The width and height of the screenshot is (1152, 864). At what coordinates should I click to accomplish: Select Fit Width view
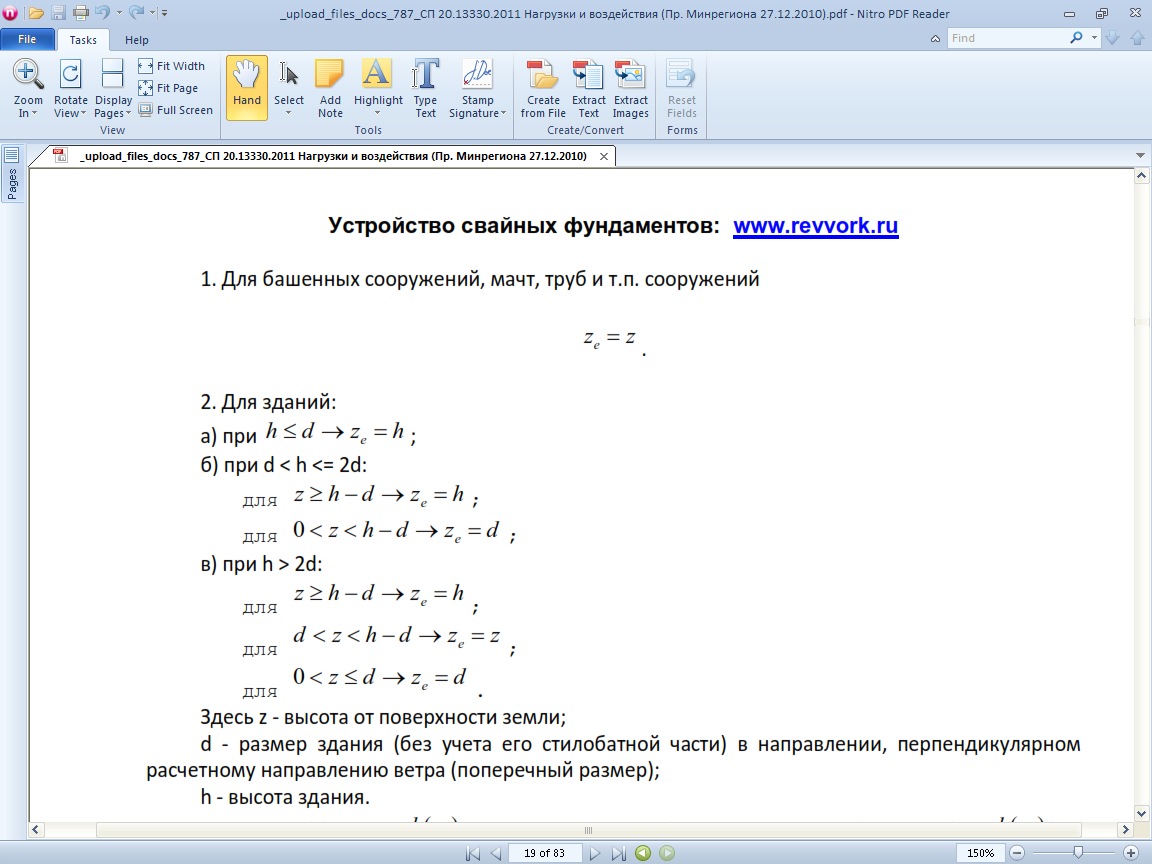pyautogui.click(x=172, y=66)
